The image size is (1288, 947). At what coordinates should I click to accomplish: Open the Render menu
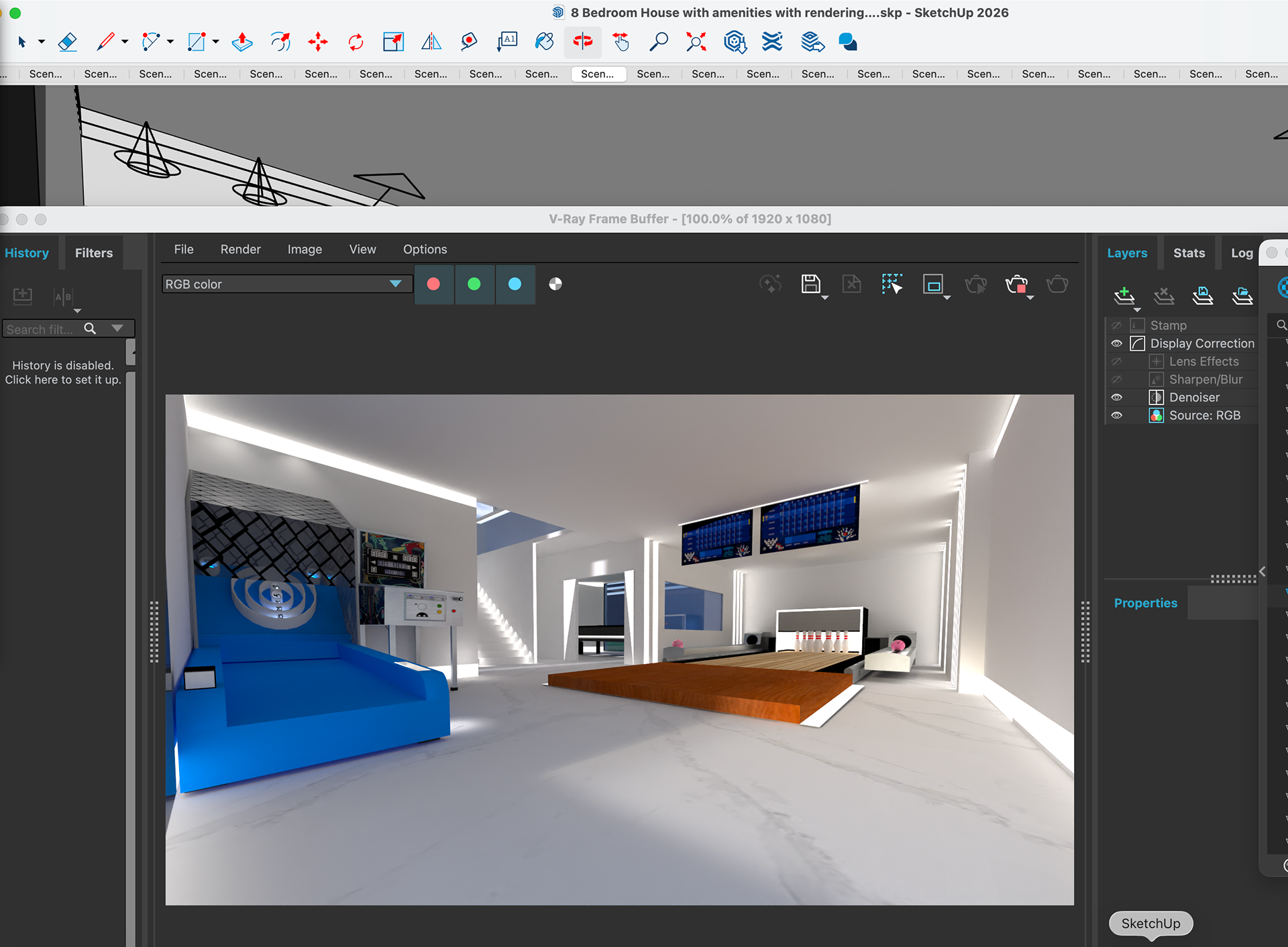[240, 249]
